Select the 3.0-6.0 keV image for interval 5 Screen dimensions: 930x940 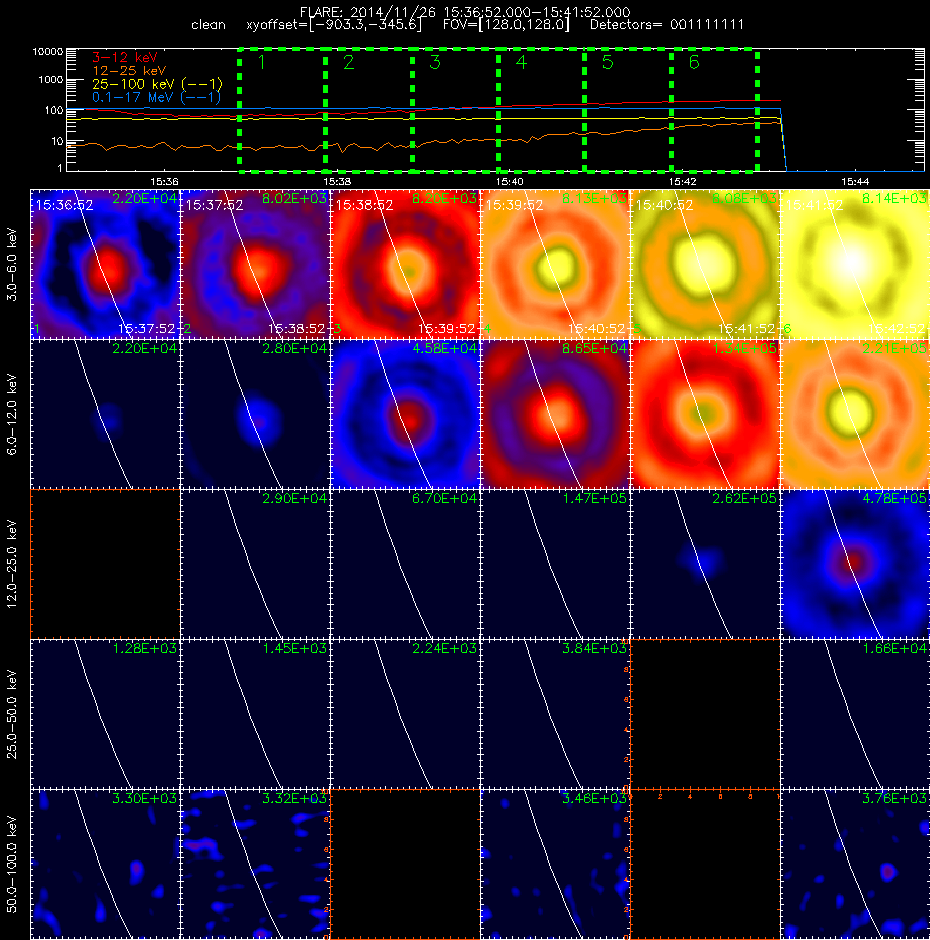705,264
